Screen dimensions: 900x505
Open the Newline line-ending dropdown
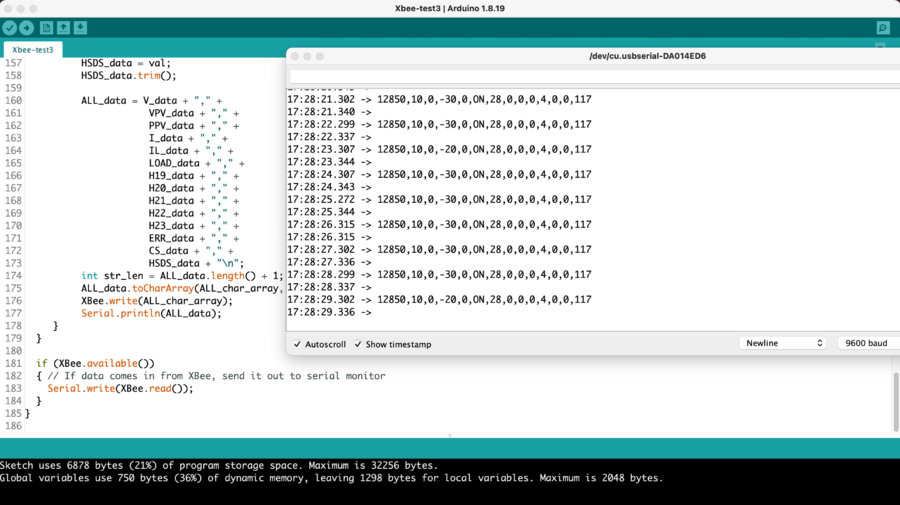coord(782,343)
